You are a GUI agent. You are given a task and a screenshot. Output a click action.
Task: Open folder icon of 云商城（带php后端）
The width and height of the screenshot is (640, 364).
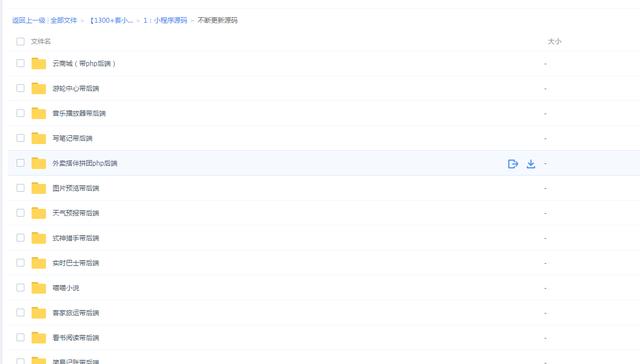click(x=39, y=64)
